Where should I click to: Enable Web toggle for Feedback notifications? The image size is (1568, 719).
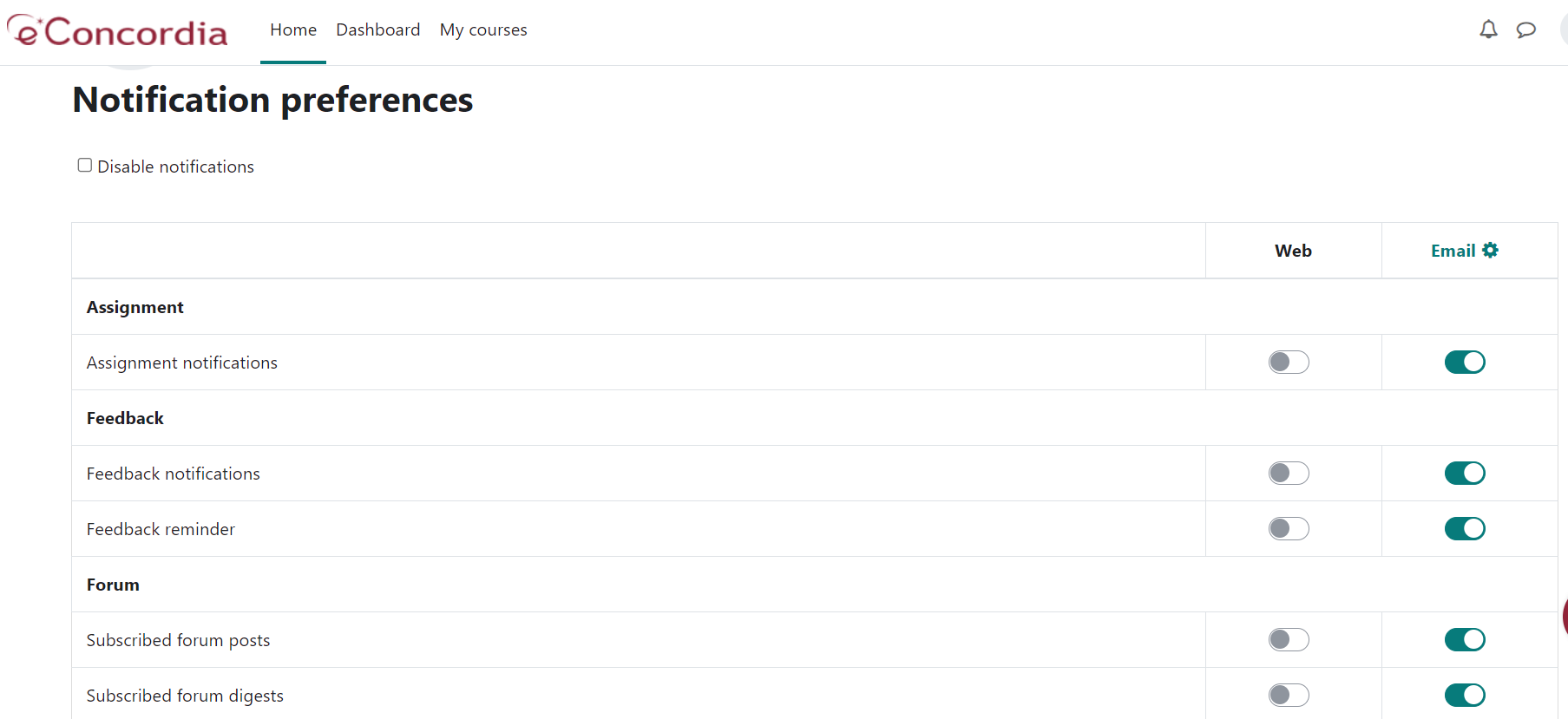1289,473
